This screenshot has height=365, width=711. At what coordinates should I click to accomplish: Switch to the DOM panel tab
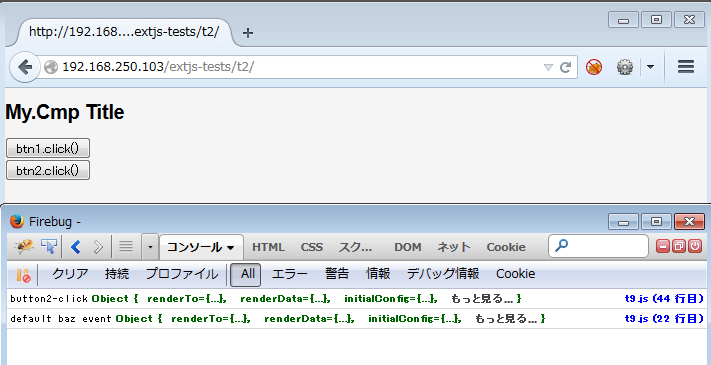coord(408,247)
